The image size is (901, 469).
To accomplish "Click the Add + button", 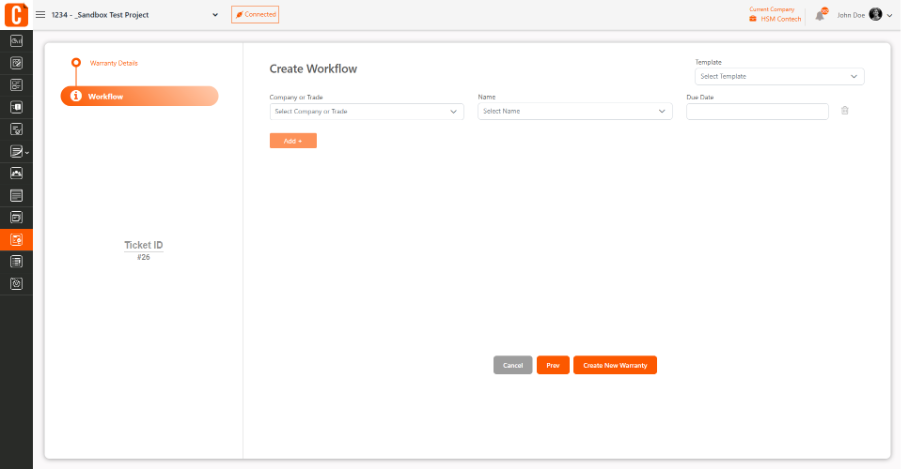I will tap(293, 141).
